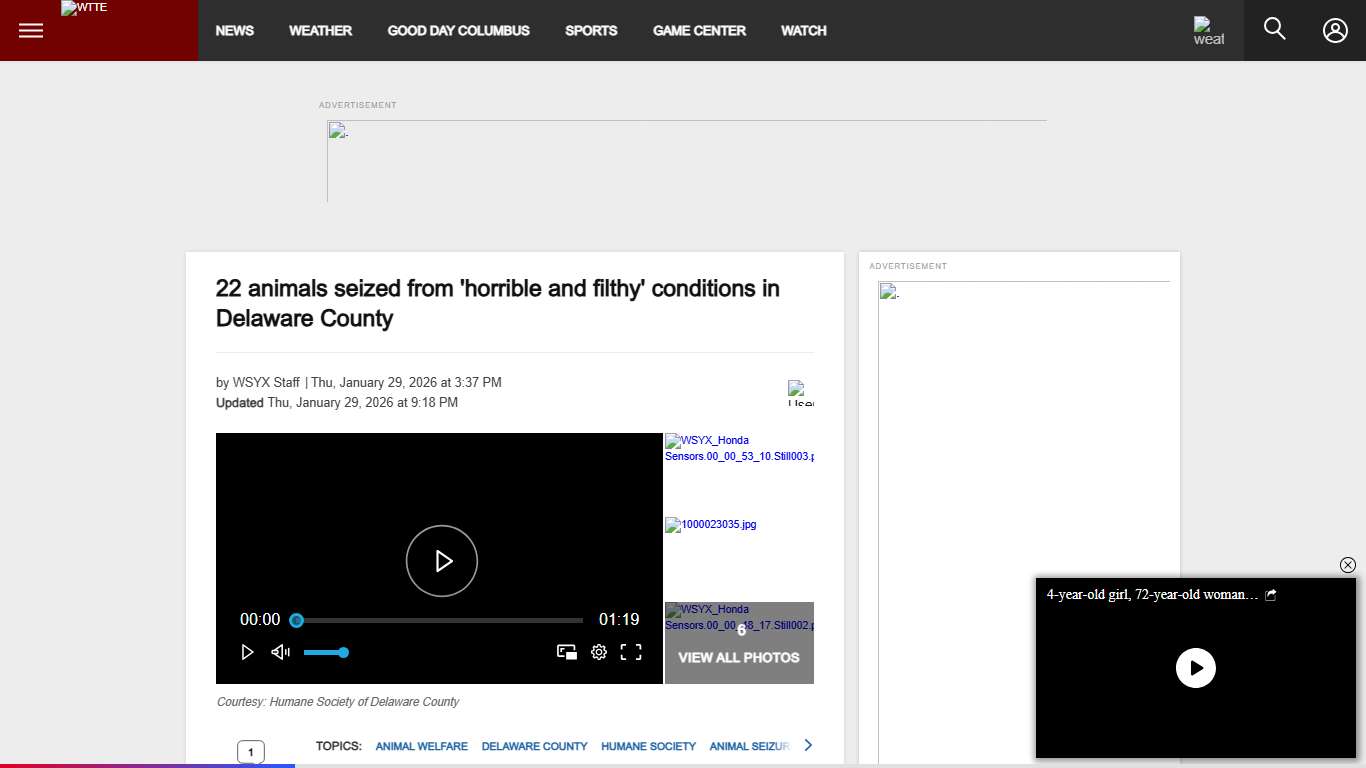Close the floating mini video player

click(1347, 565)
